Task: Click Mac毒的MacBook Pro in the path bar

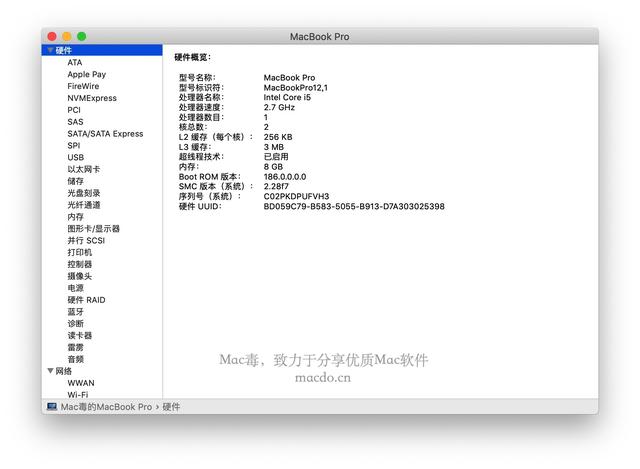Action: coord(106,407)
